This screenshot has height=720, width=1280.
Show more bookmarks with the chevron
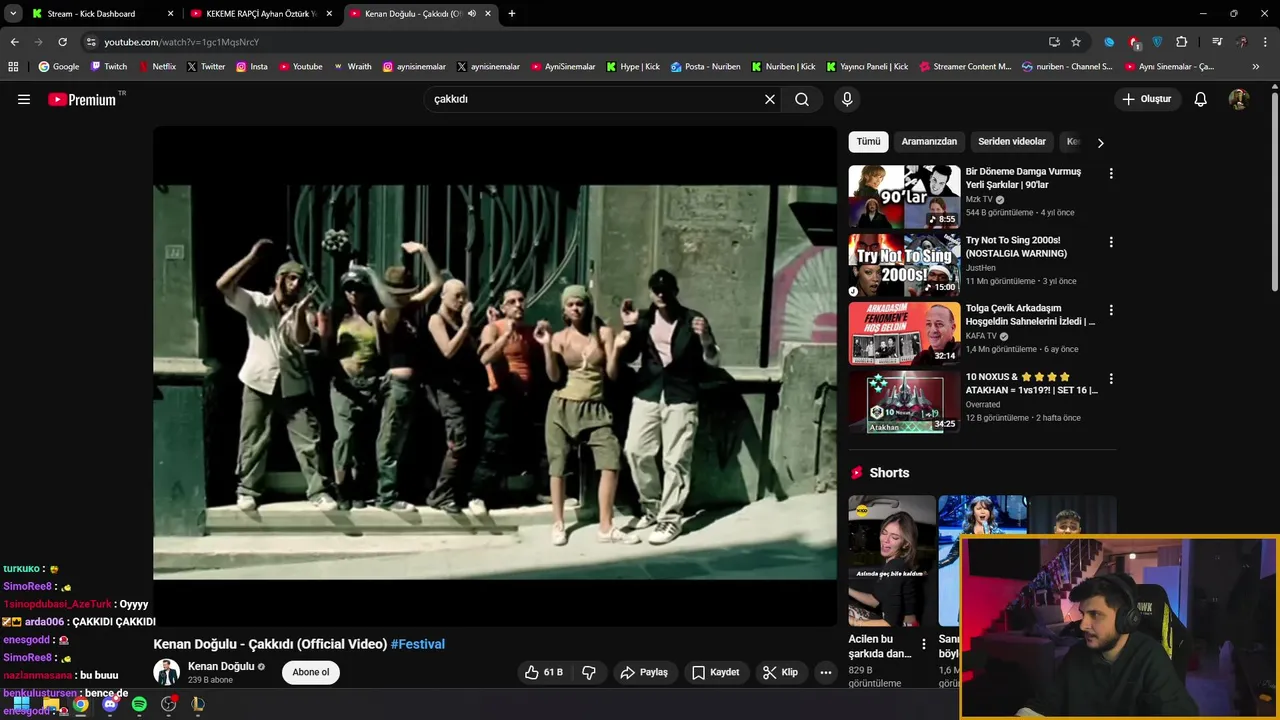point(1256,67)
